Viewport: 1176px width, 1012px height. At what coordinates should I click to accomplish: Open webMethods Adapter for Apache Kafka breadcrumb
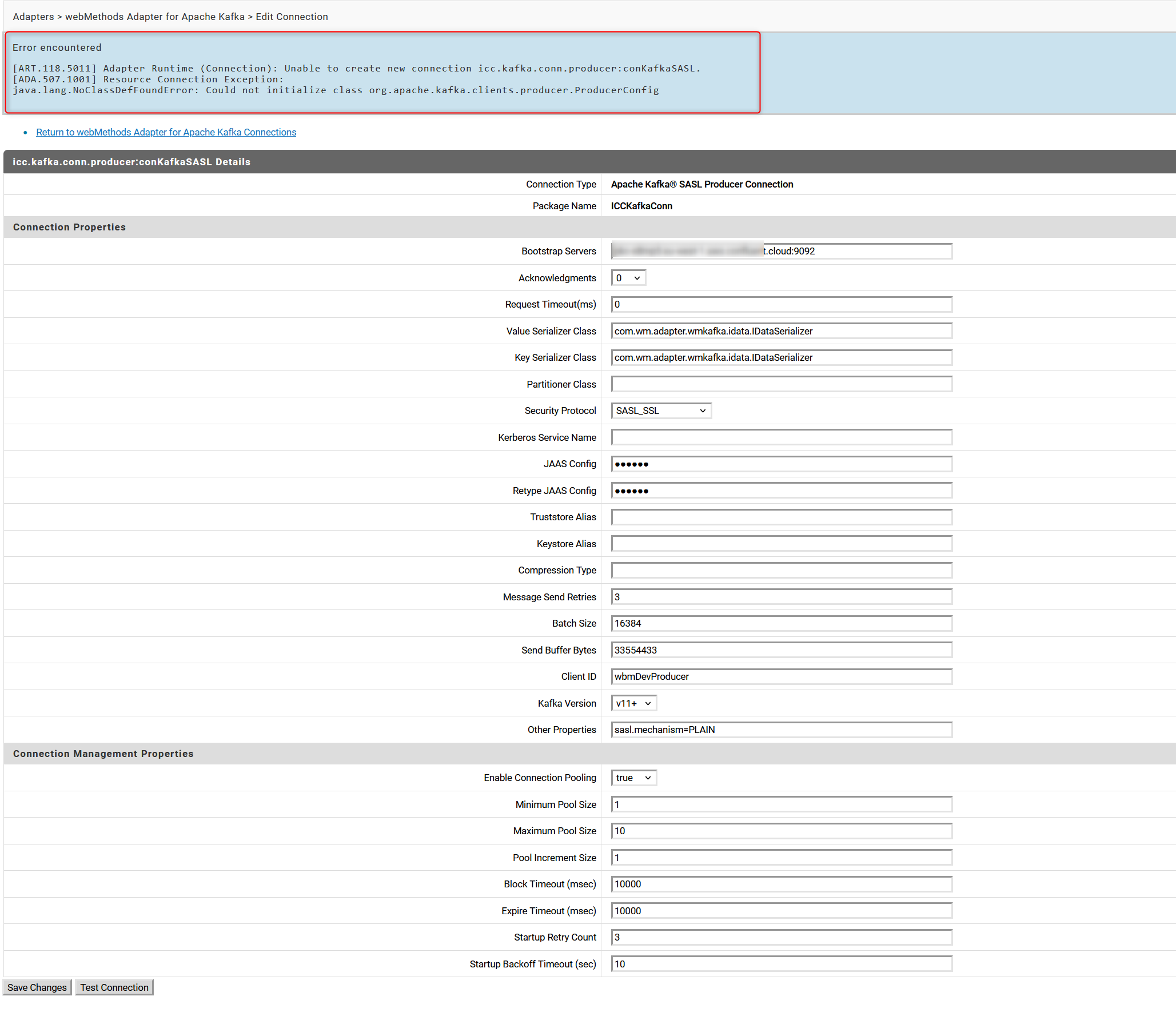[x=155, y=17]
